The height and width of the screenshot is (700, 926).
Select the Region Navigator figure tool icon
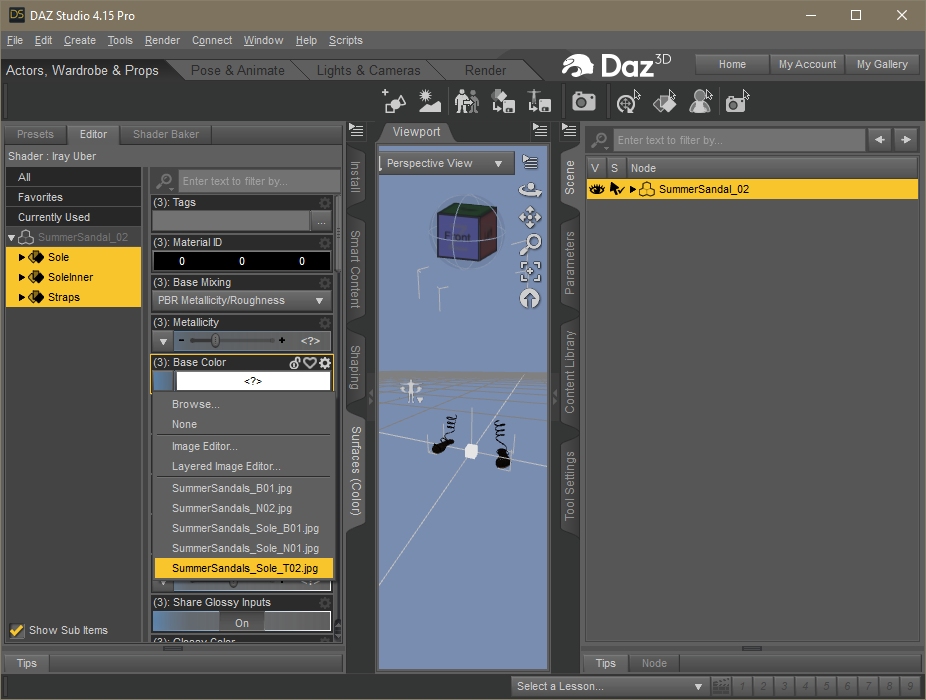pos(700,101)
